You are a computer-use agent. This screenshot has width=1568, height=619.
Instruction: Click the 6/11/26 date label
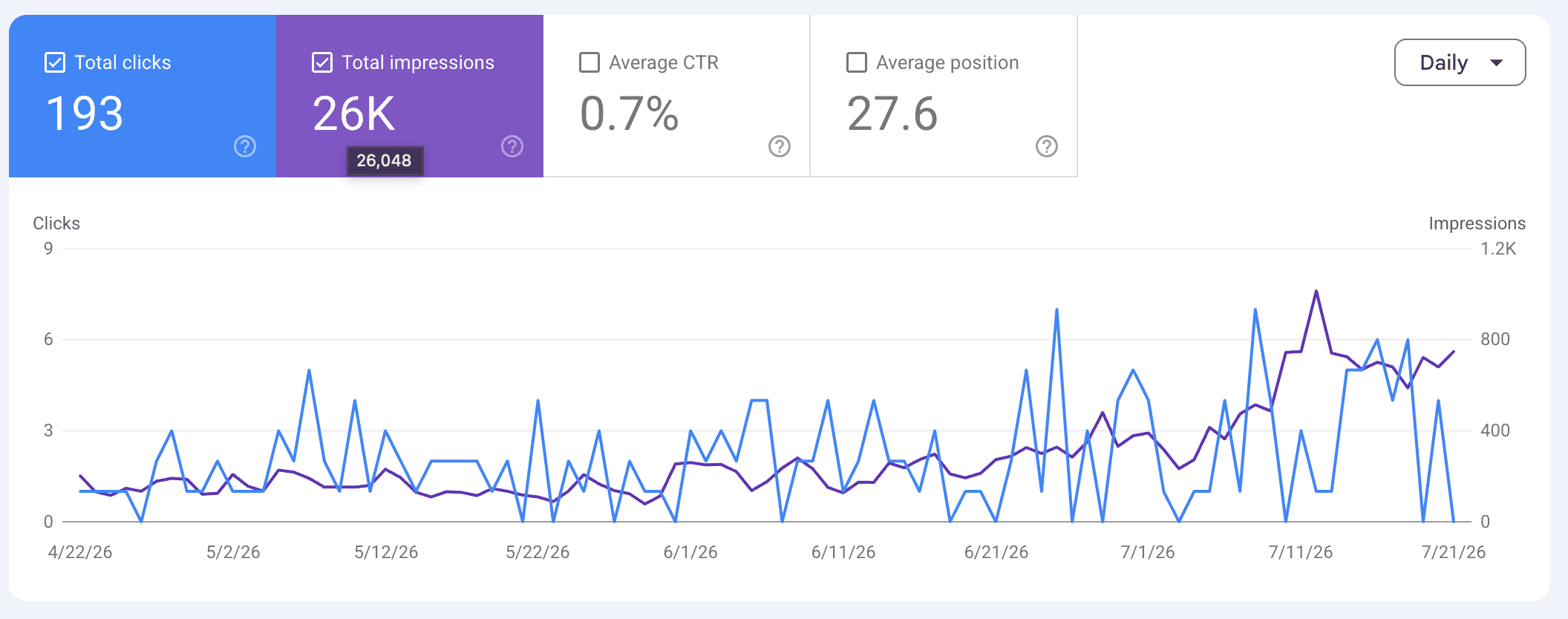point(843,552)
